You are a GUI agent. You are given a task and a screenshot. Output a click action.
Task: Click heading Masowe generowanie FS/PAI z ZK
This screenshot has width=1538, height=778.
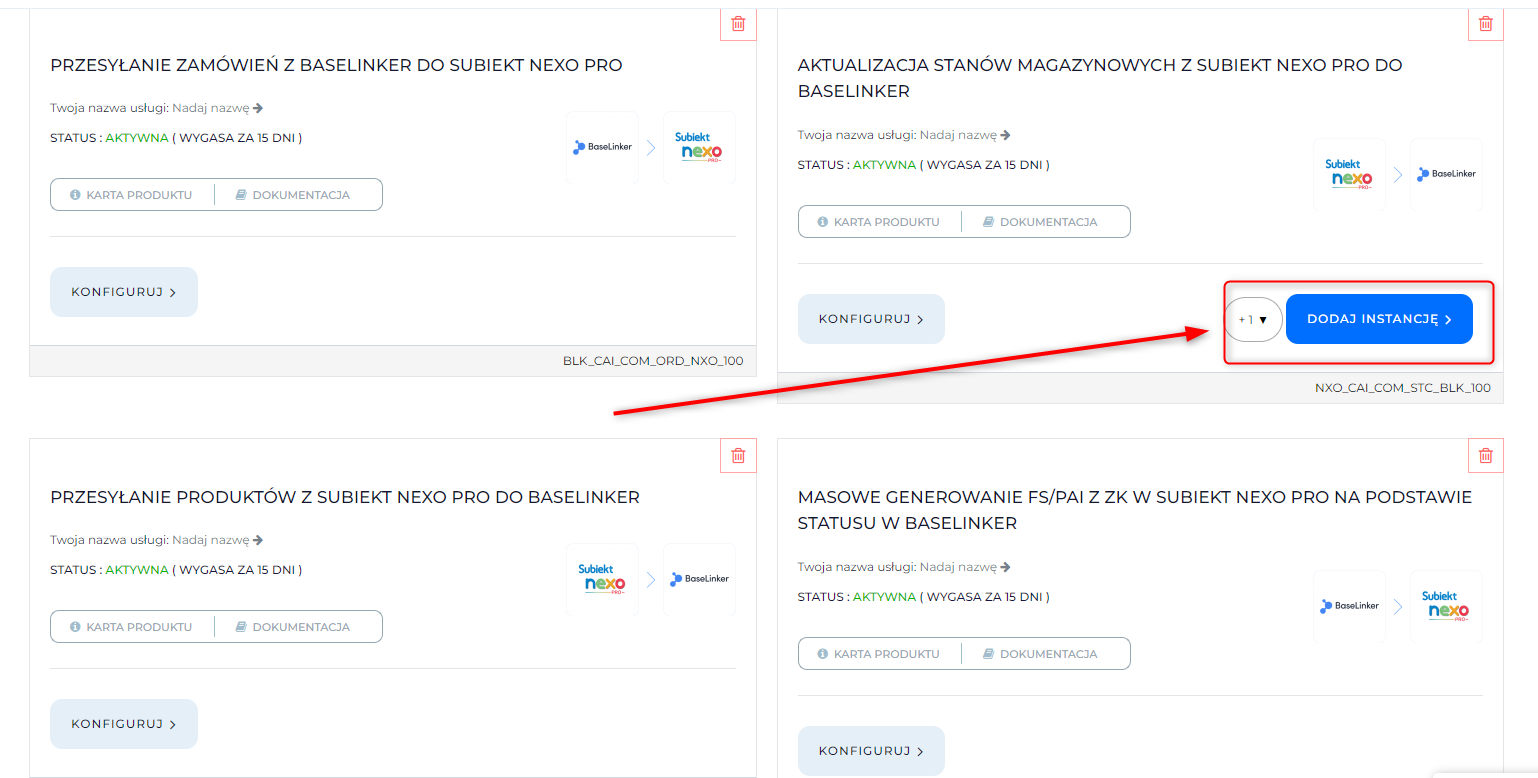click(1135, 510)
